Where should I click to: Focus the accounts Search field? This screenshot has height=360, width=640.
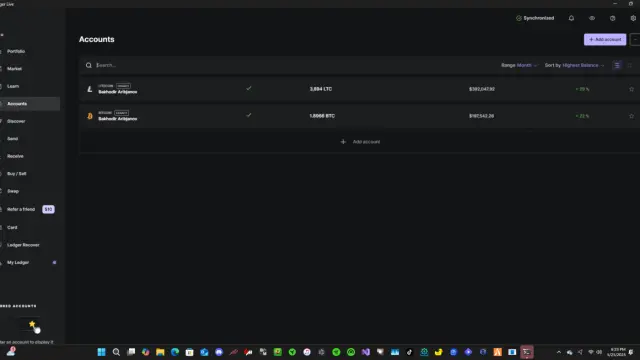pos(286,65)
